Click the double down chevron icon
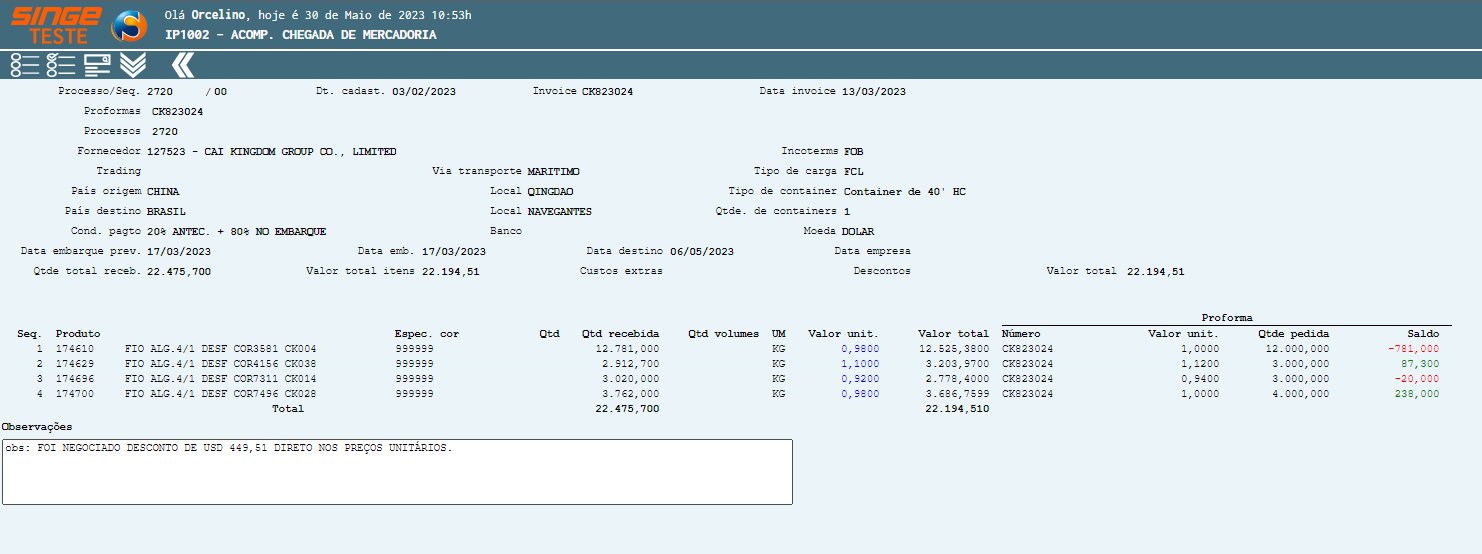Image resolution: width=1482 pixels, height=554 pixels. click(133, 65)
